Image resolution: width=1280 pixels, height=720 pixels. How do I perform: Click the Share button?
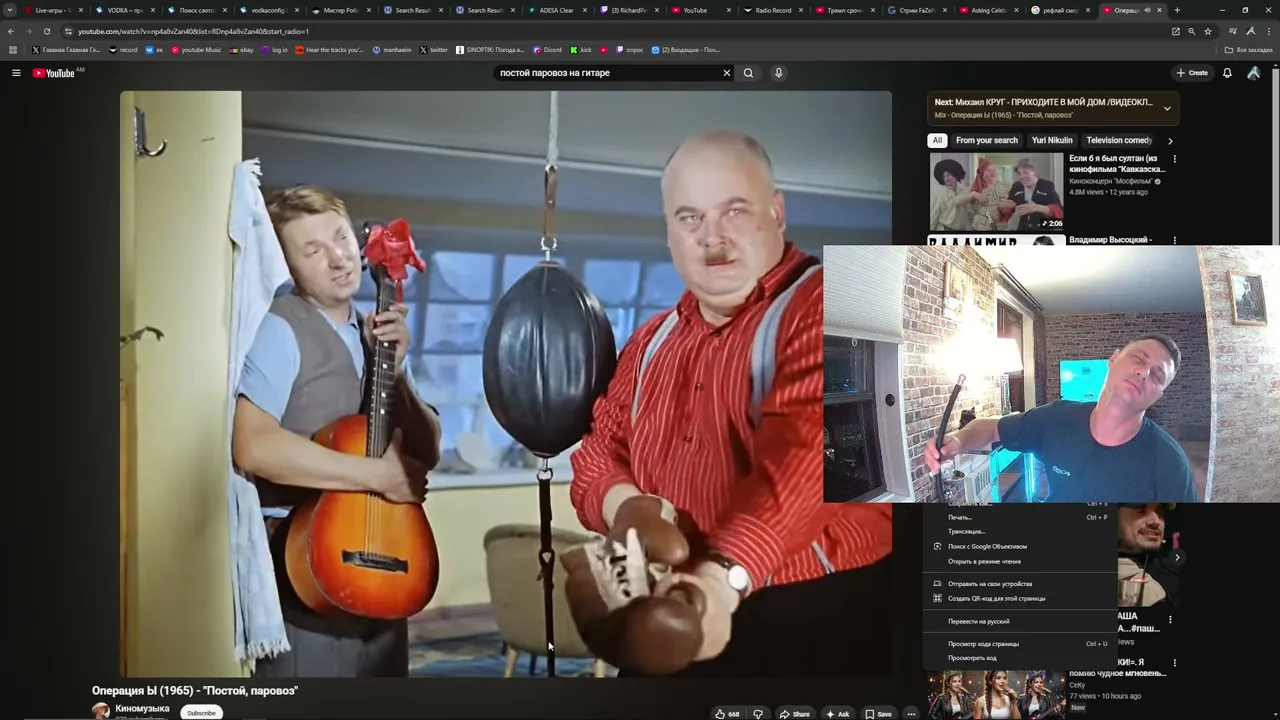pos(795,714)
